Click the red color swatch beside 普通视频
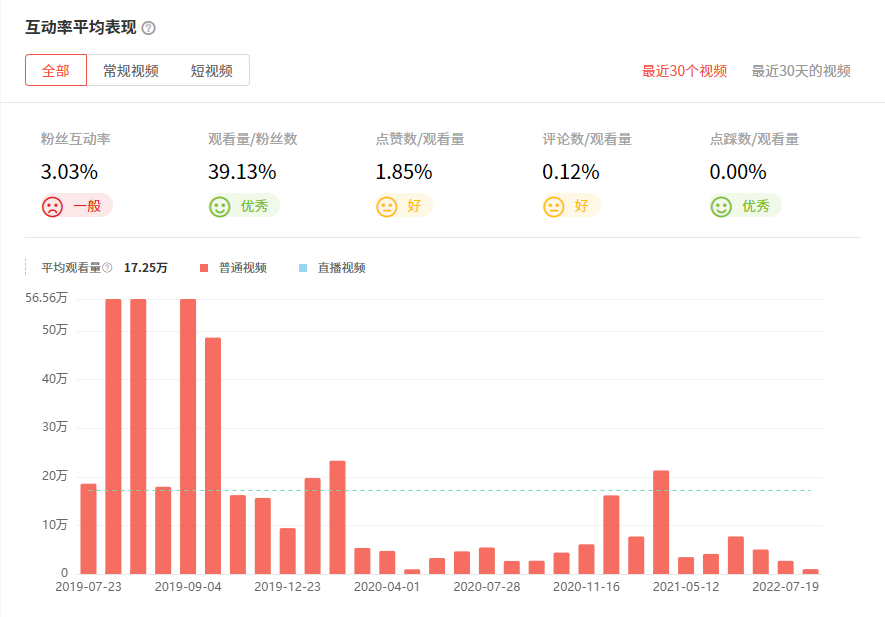 click(204, 267)
